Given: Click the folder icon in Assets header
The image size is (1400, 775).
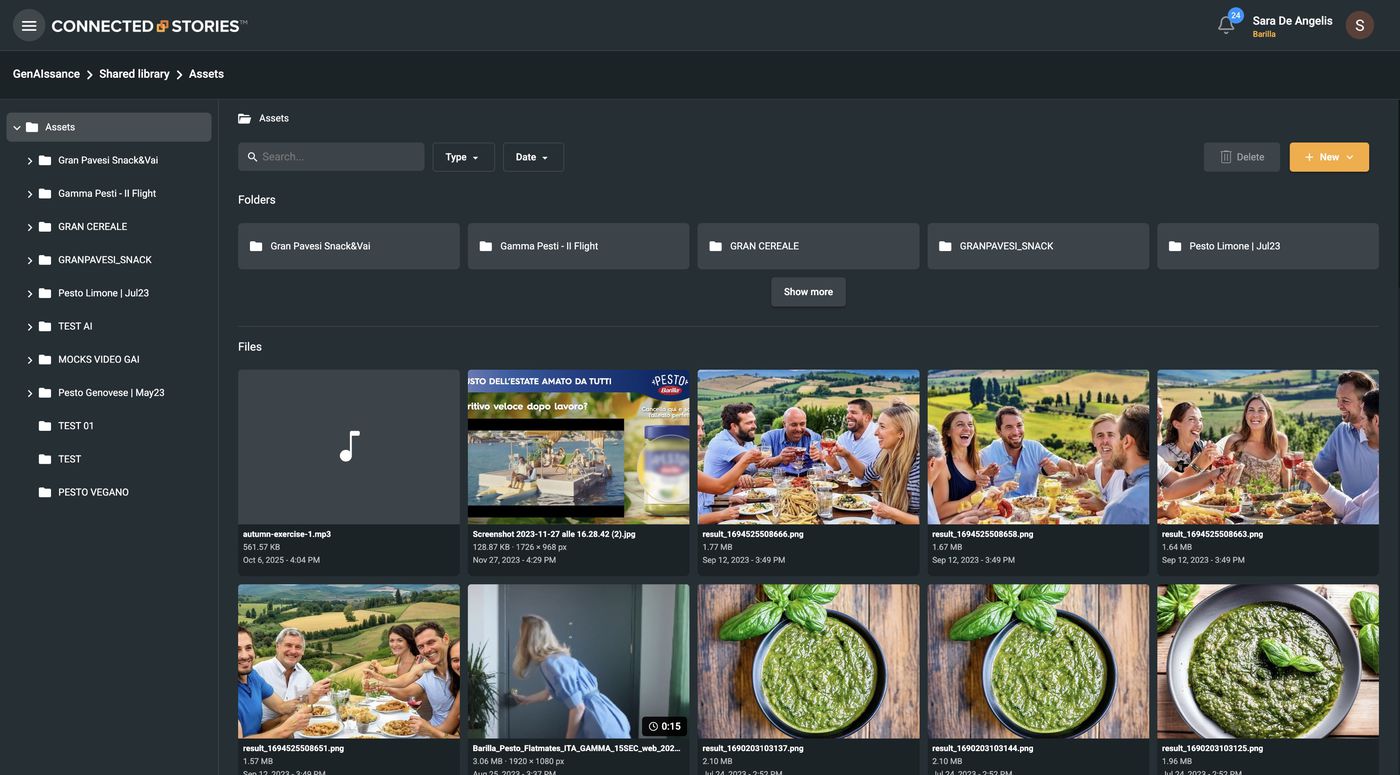Looking at the screenshot, I should click(x=244, y=118).
